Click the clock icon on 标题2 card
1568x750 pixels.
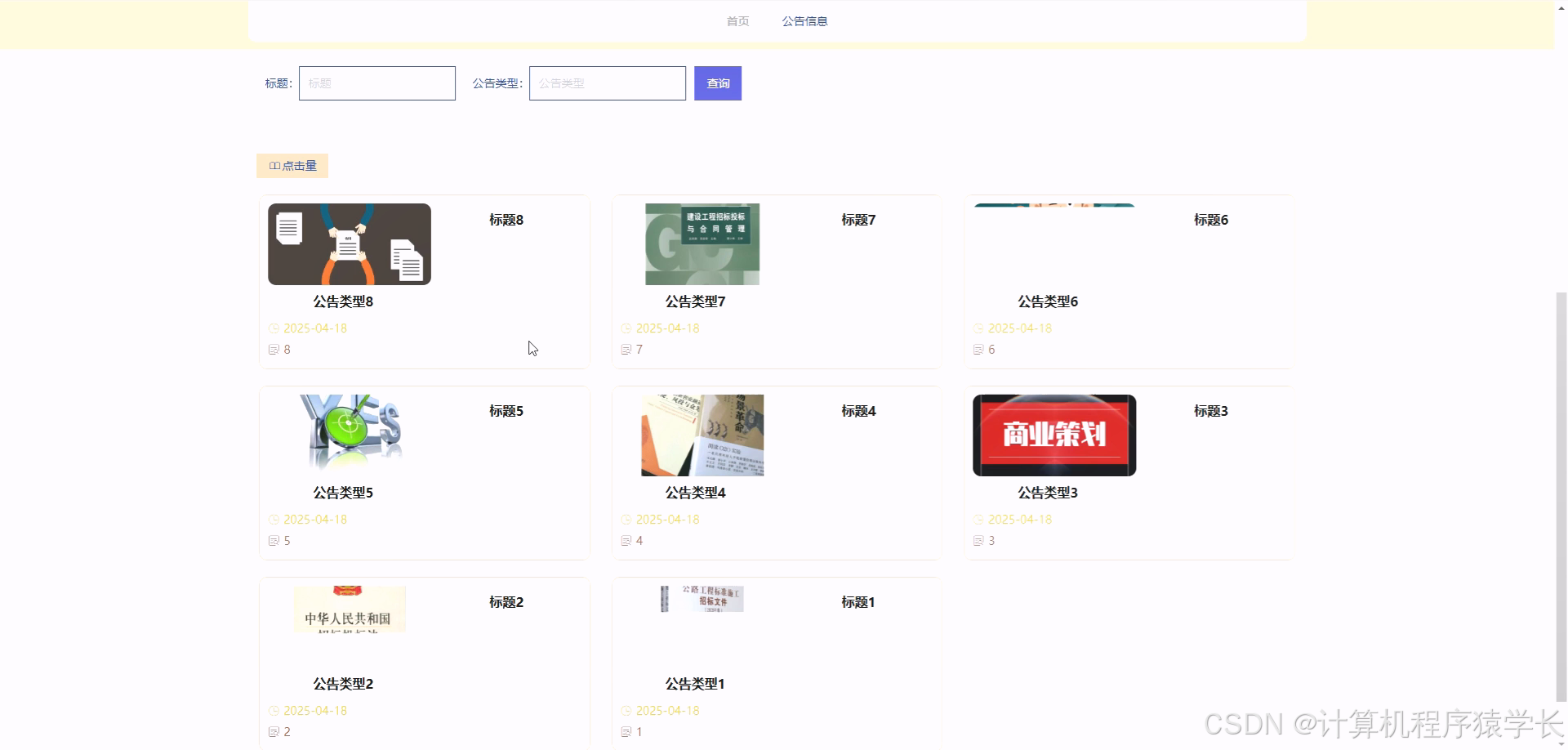pyautogui.click(x=273, y=710)
